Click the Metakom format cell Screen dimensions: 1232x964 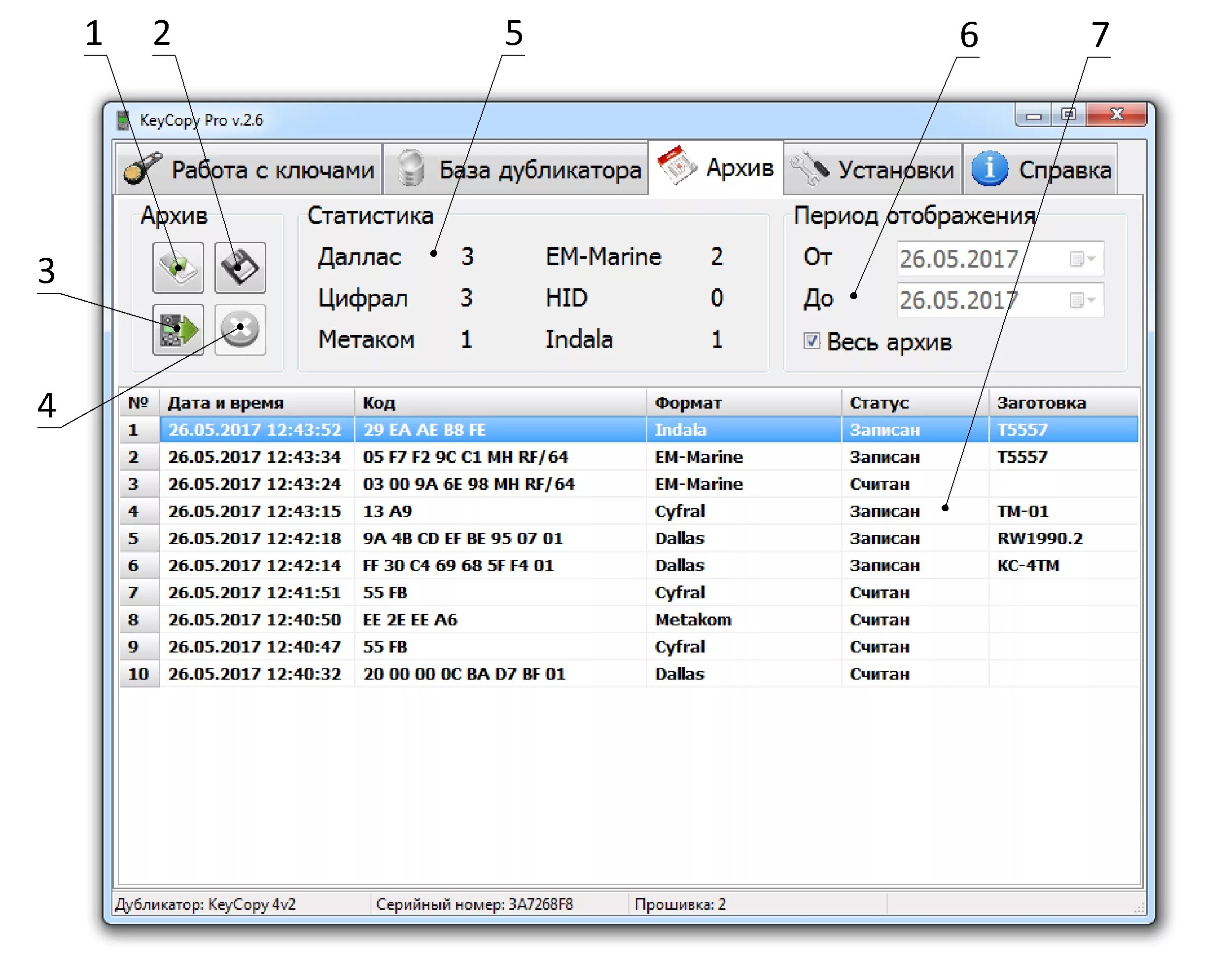click(x=744, y=620)
